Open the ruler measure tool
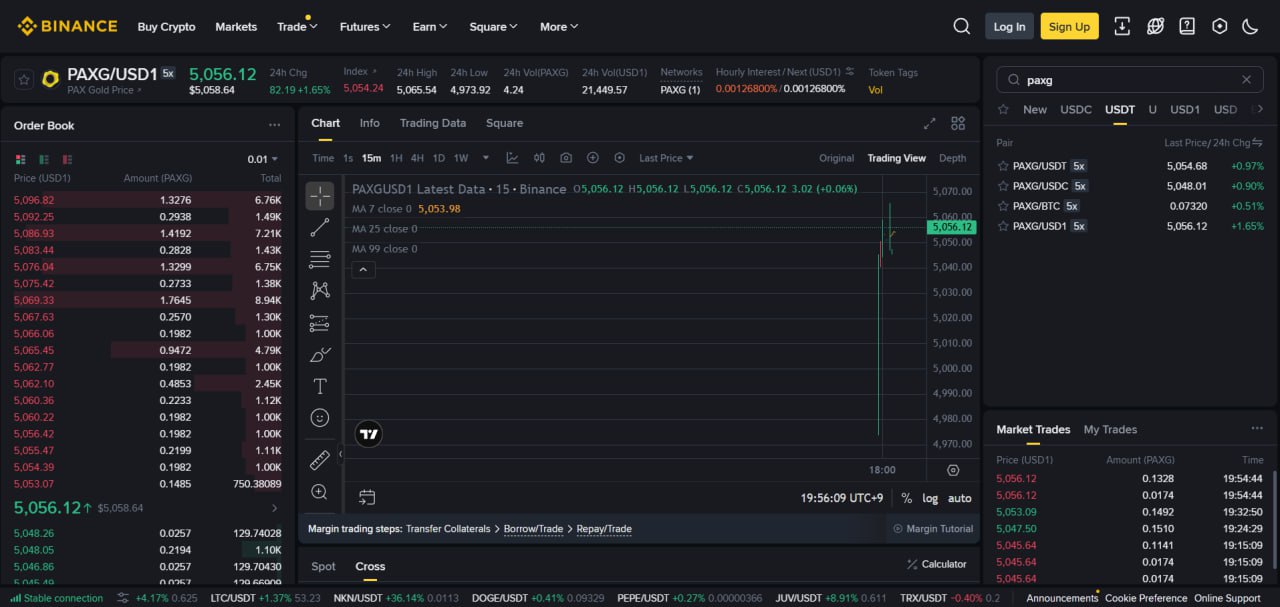The height and width of the screenshot is (607, 1280). click(x=320, y=460)
